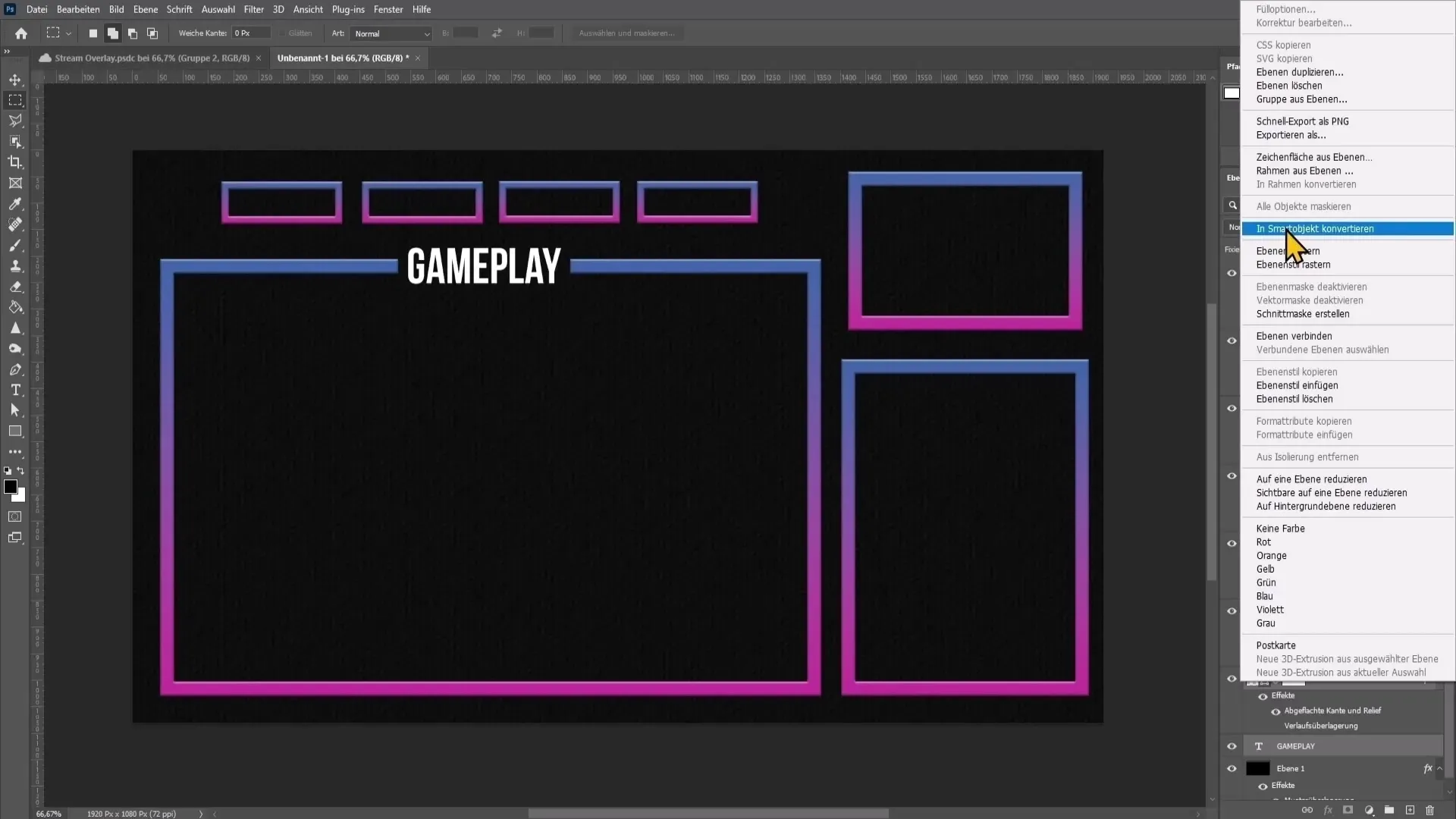Screen dimensions: 1456x819
Task: Select the Eyedropper tool
Action: [x=15, y=203]
